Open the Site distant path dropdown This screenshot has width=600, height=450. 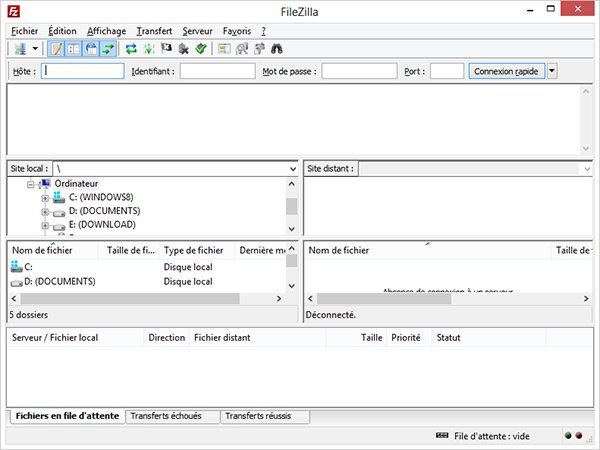587,169
